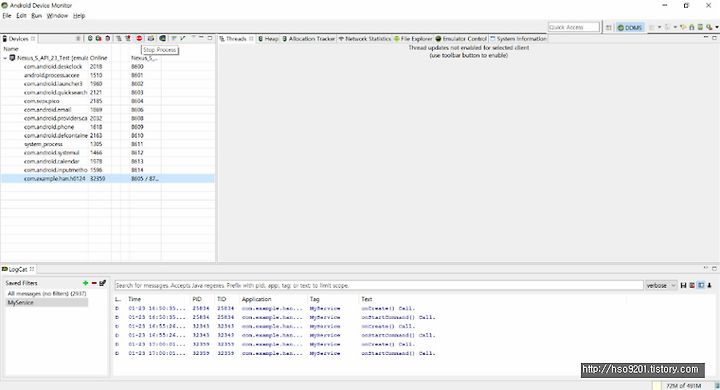Click the Update Threads toolbar icon
720x390 pixels.
119,39
